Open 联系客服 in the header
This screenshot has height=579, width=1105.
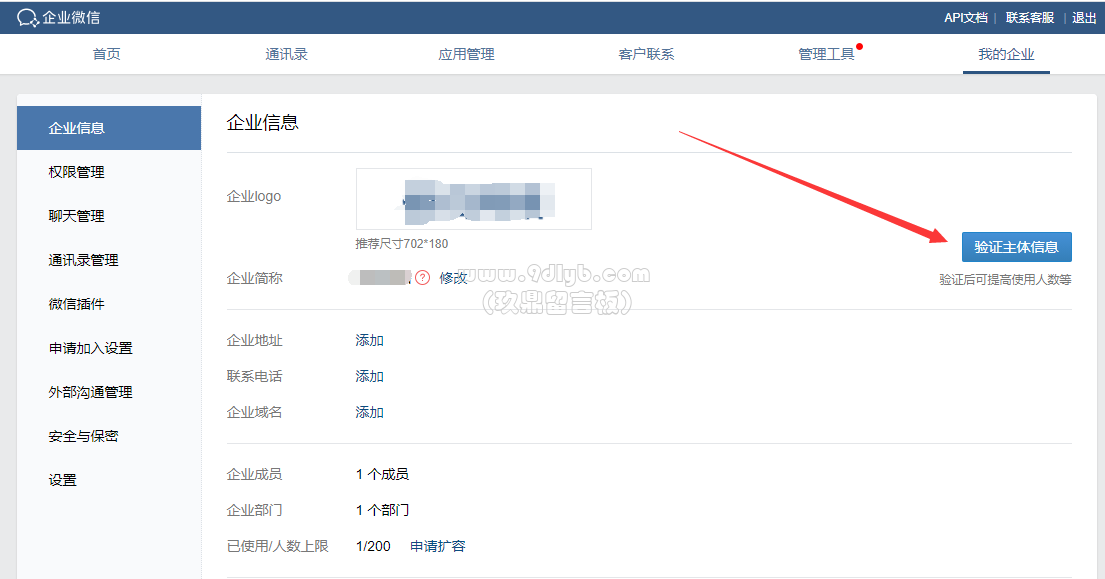tap(1030, 18)
